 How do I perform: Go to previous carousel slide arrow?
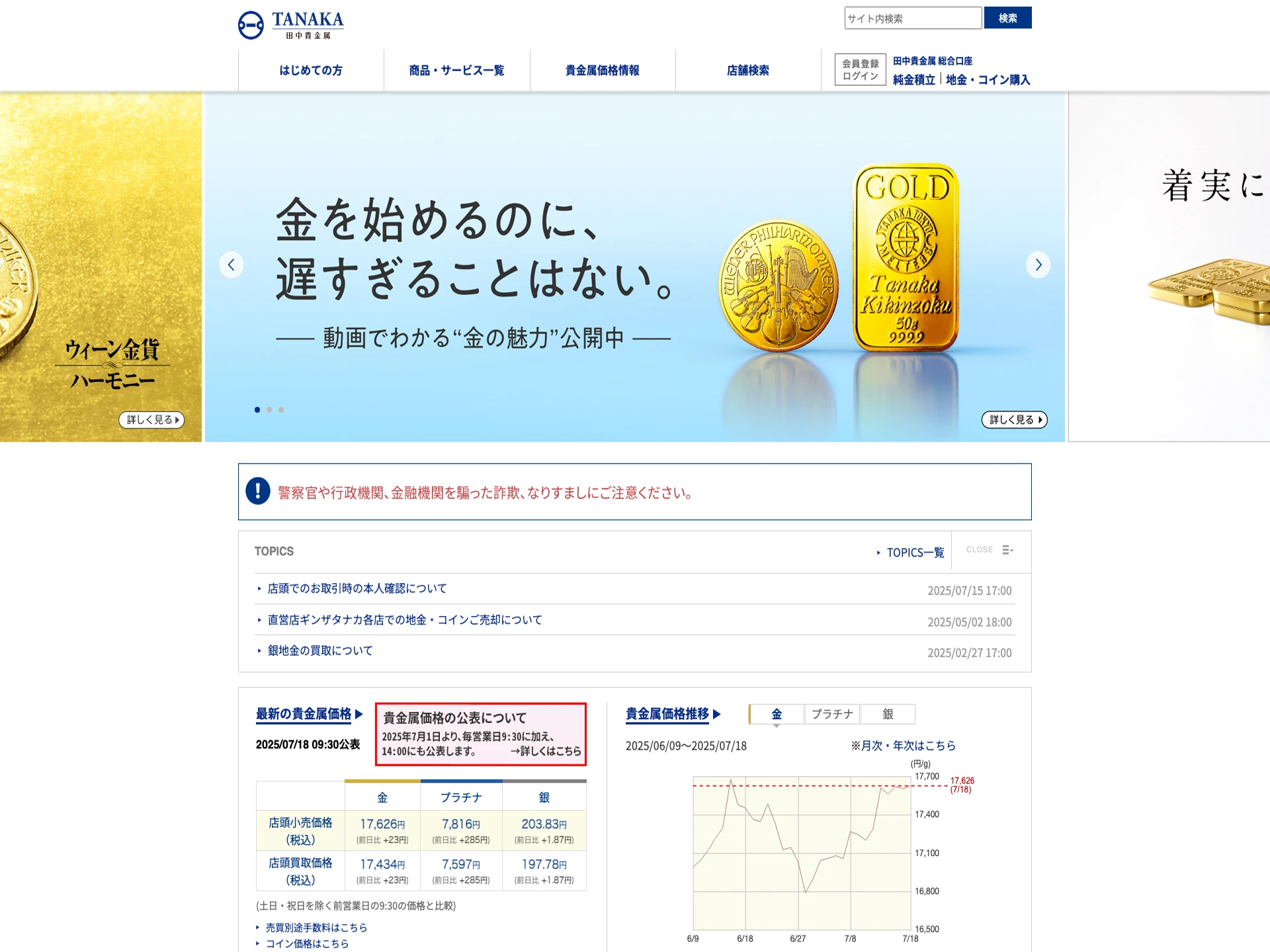coord(231,265)
